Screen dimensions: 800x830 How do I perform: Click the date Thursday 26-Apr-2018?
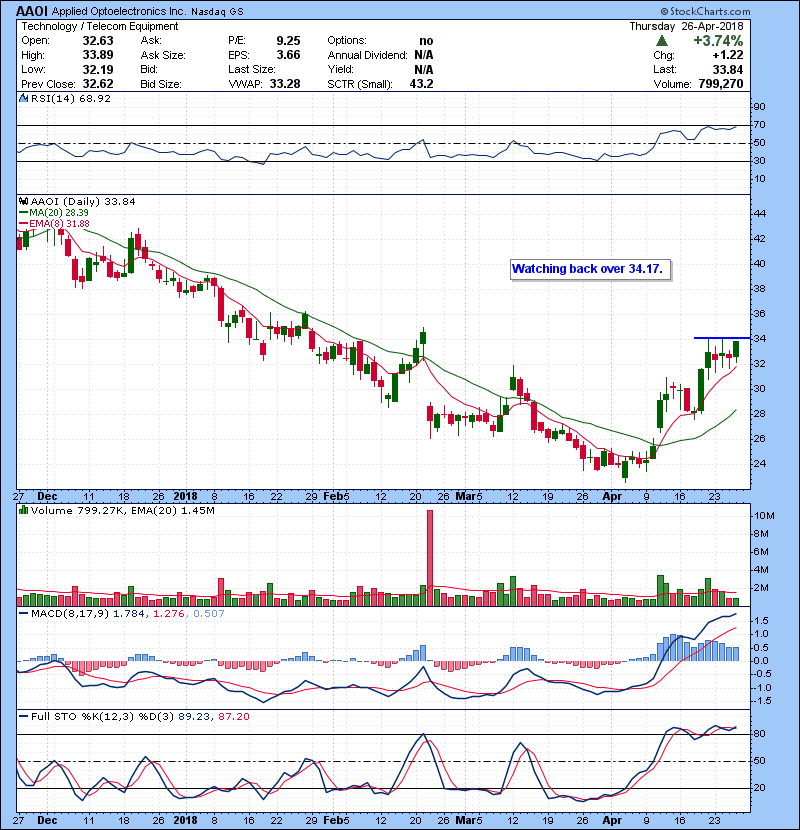(686, 26)
